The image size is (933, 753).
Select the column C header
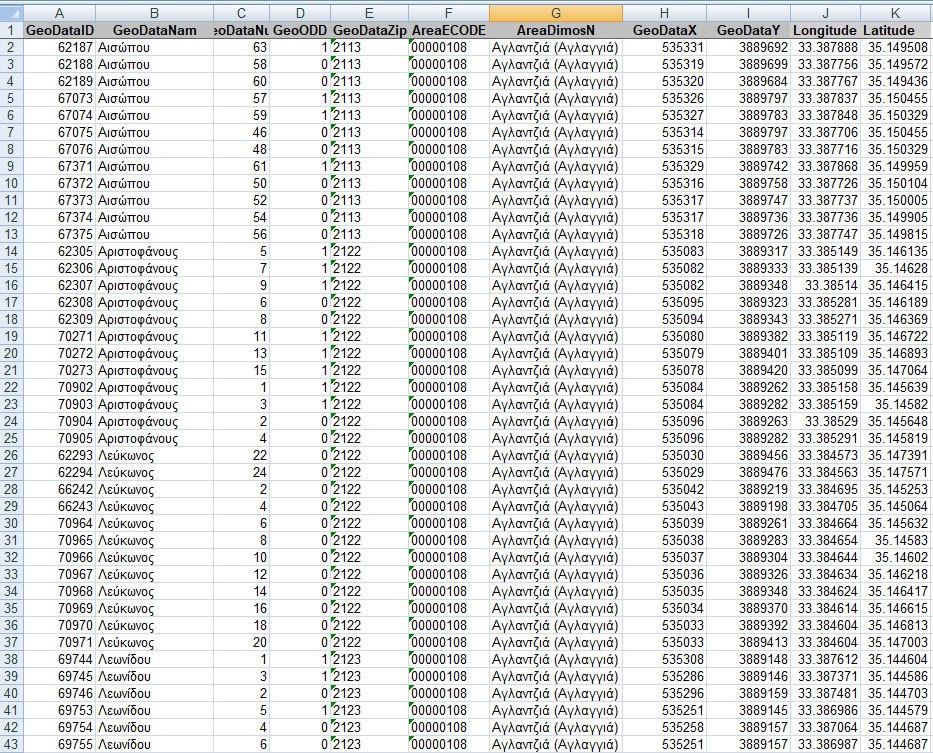tap(241, 11)
